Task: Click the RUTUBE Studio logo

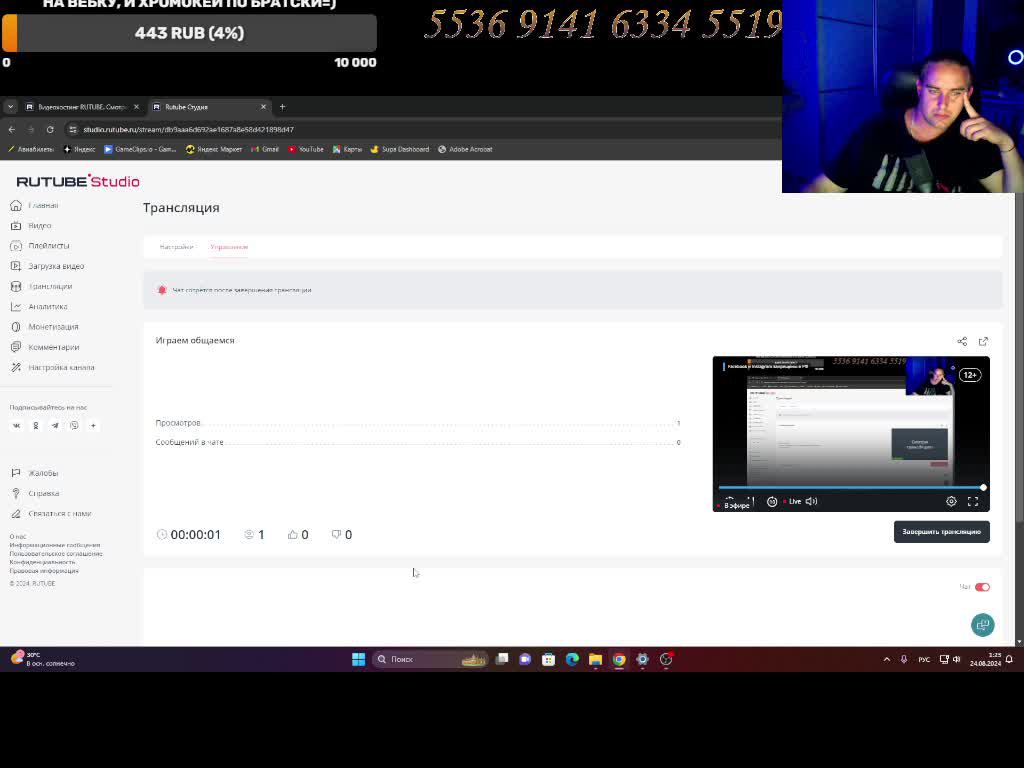Action: click(78, 182)
